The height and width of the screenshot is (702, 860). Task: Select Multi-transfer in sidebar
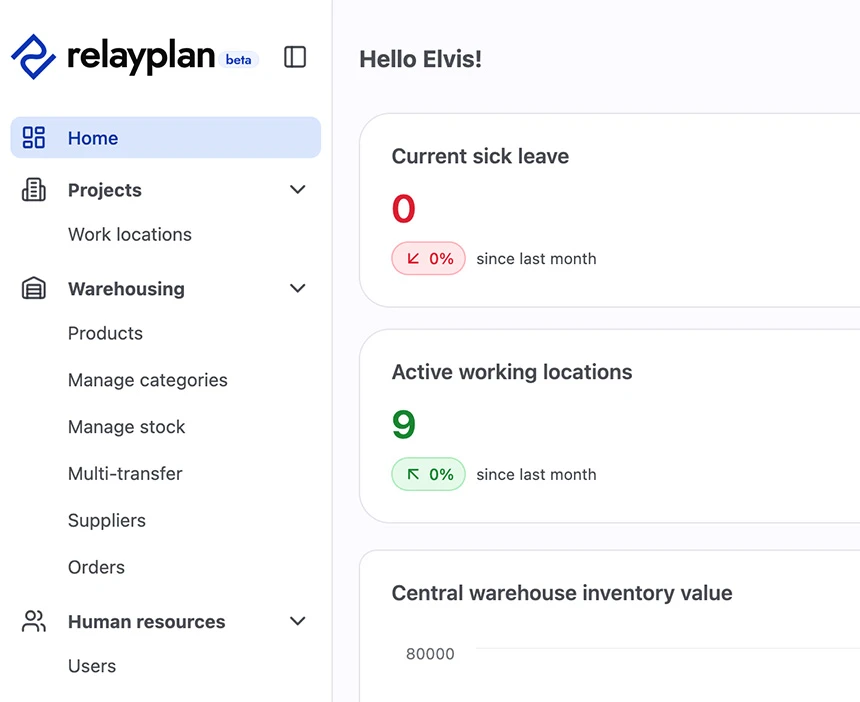point(125,474)
